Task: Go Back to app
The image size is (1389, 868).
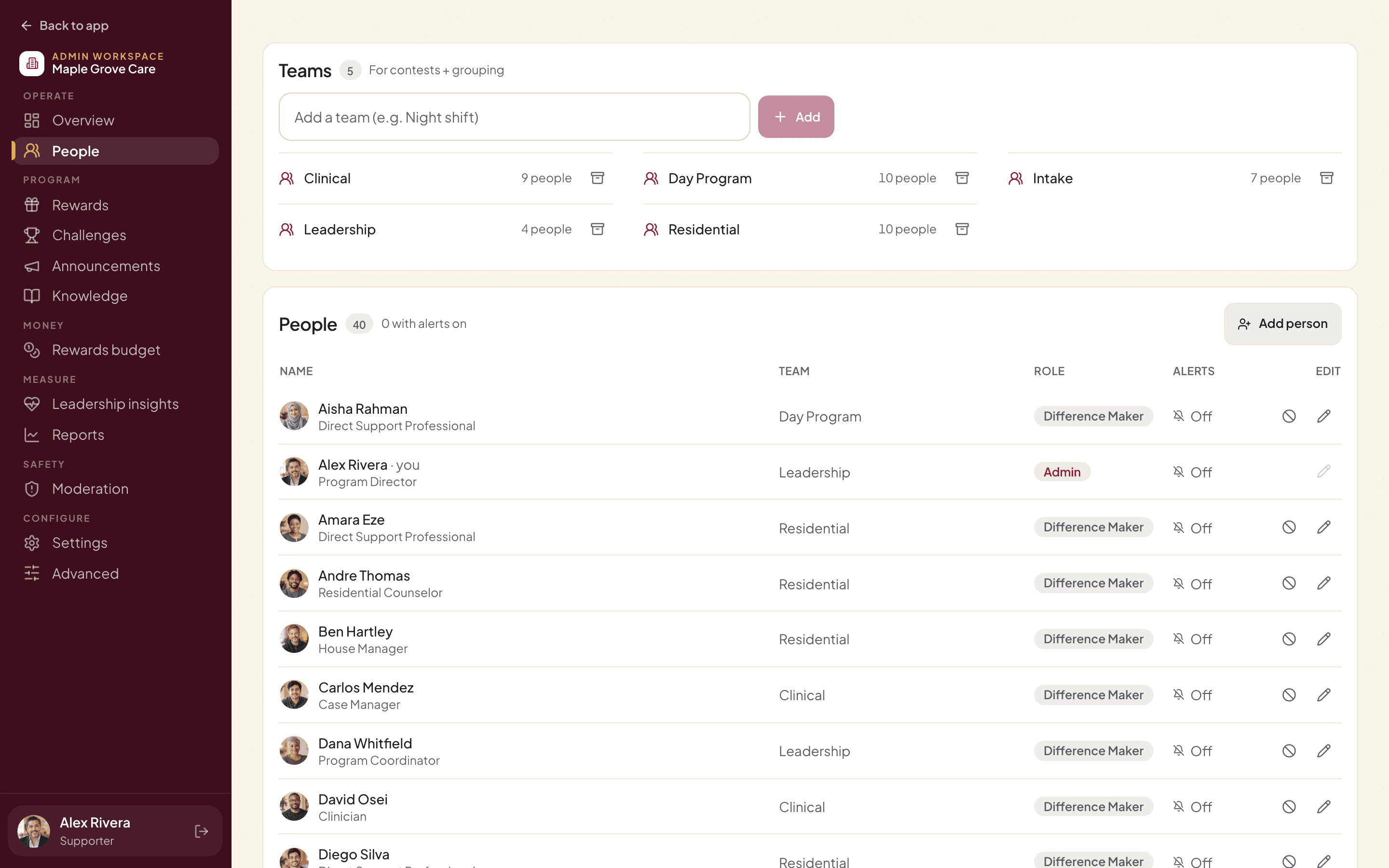Action: (x=65, y=26)
